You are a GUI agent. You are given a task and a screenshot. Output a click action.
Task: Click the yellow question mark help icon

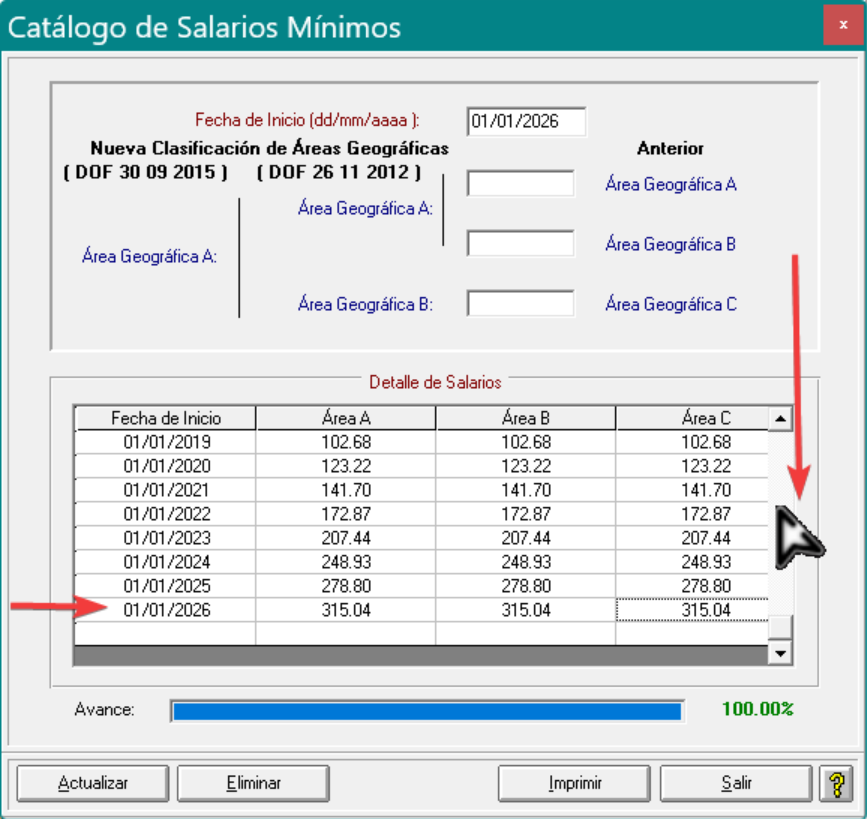click(x=835, y=783)
